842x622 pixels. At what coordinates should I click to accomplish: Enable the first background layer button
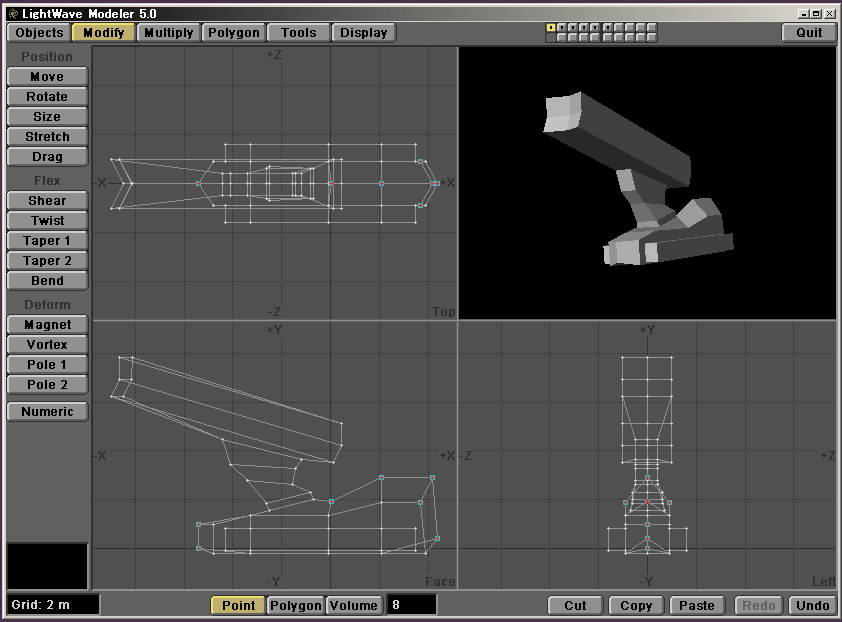pyautogui.click(x=551, y=38)
